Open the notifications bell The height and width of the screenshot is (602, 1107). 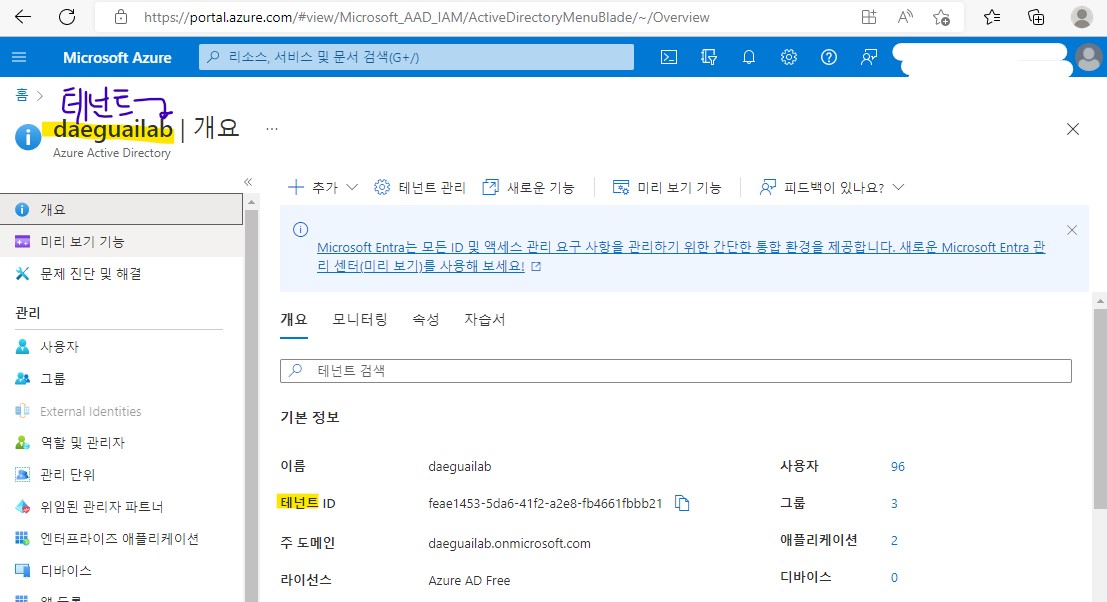(749, 57)
